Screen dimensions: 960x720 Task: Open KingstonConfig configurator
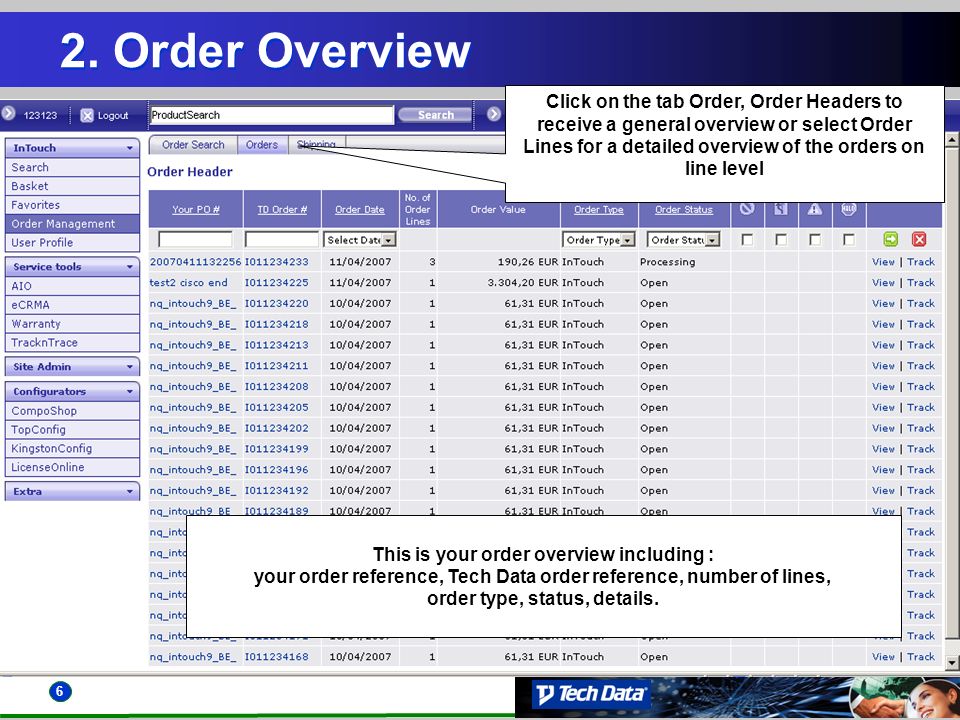click(x=72, y=449)
